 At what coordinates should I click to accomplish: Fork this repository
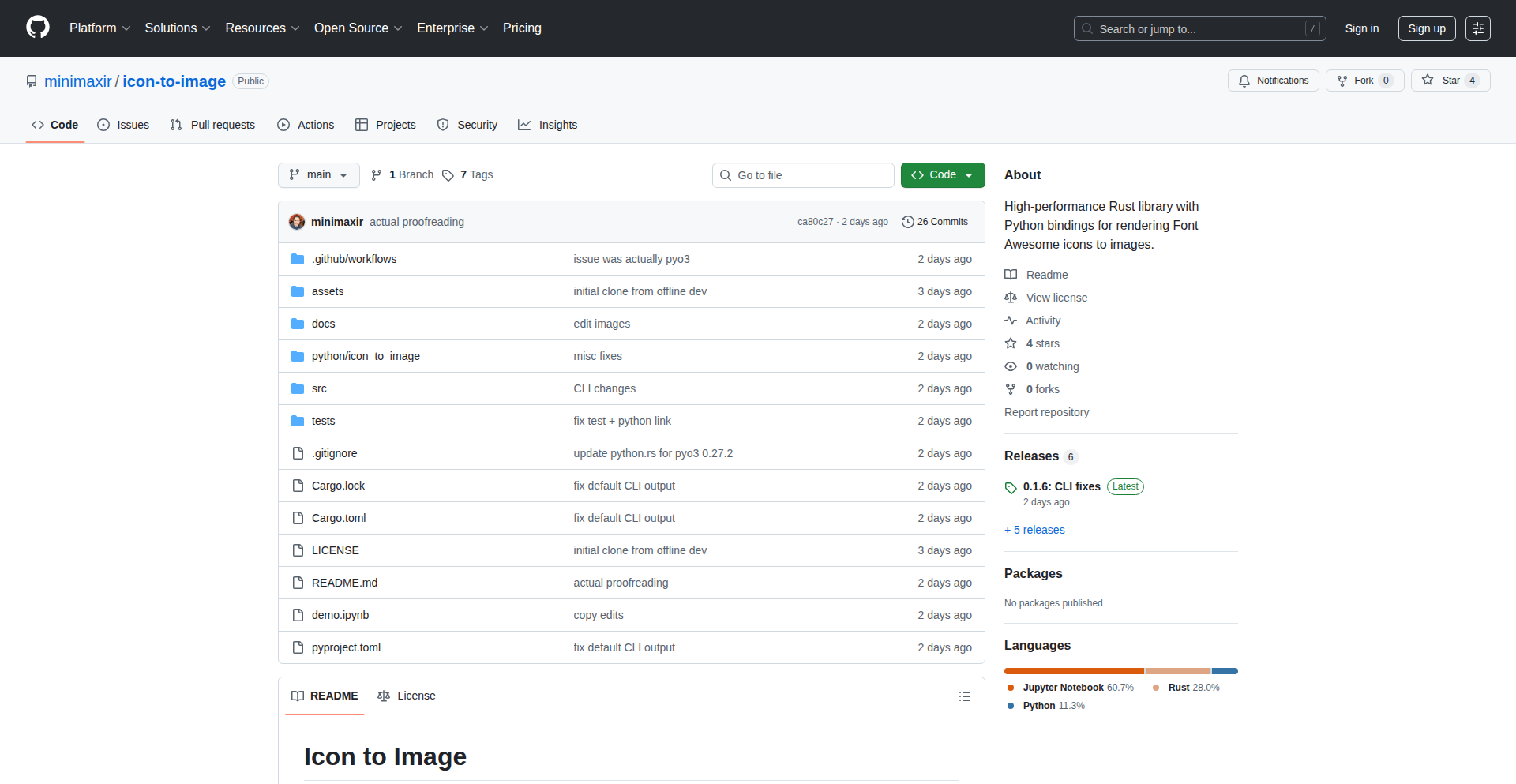pos(1364,81)
